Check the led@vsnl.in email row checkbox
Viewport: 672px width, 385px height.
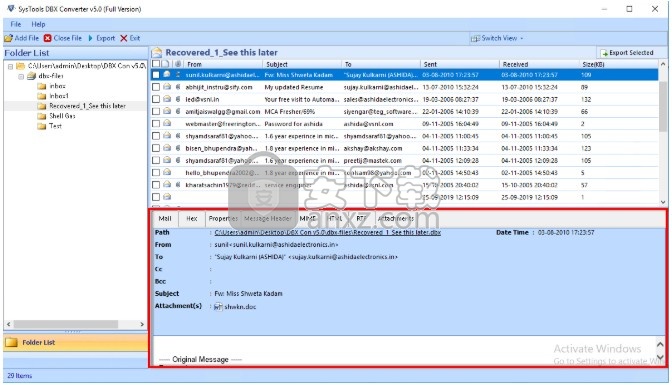pos(156,99)
